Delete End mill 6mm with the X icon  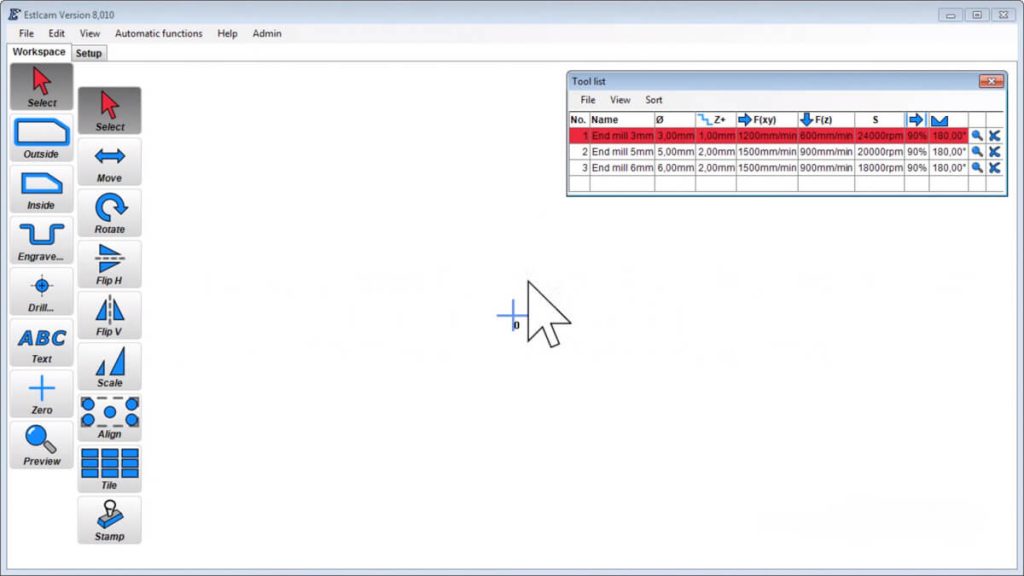(x=994, y=168)
